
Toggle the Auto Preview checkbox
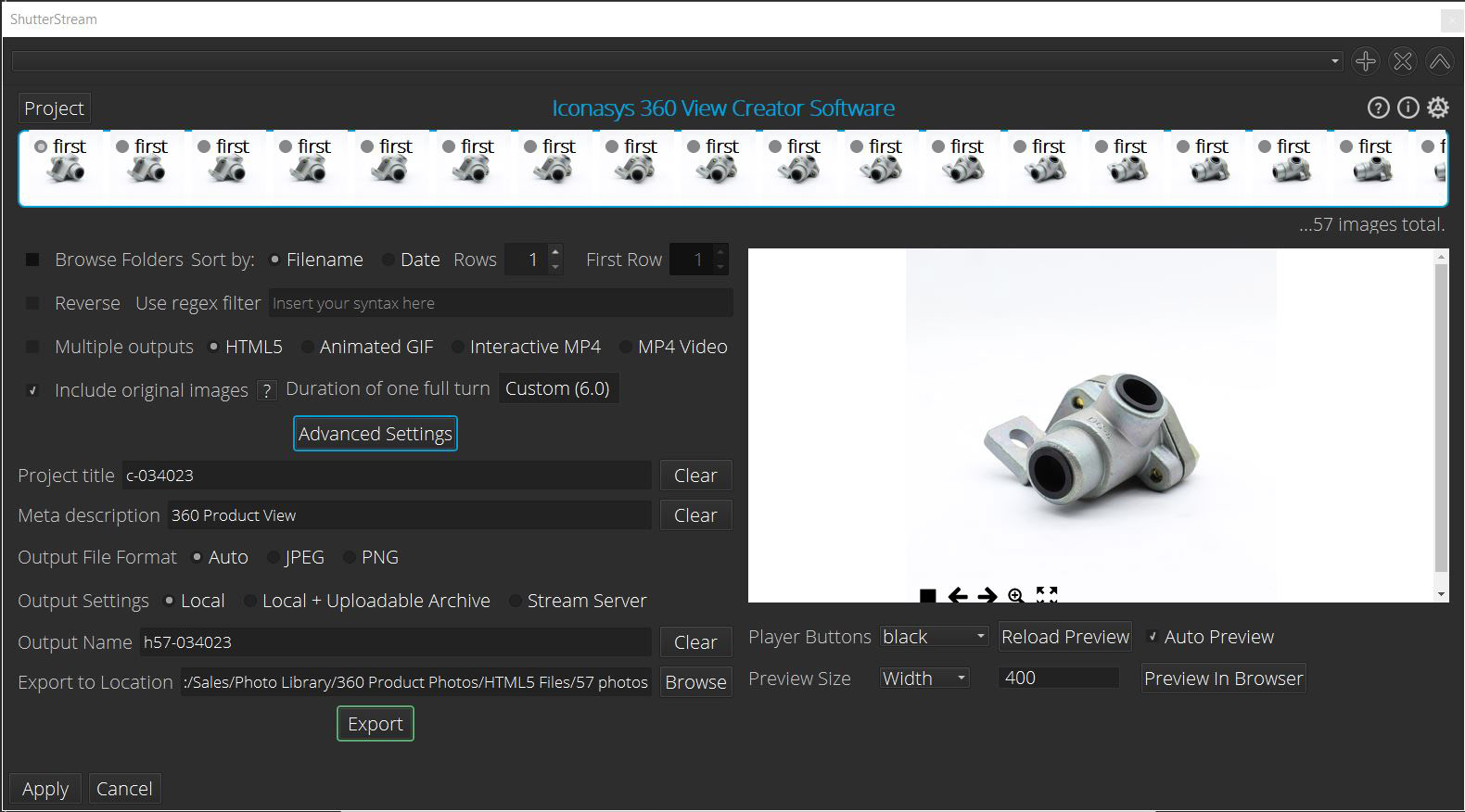(x=1153, y=637)
